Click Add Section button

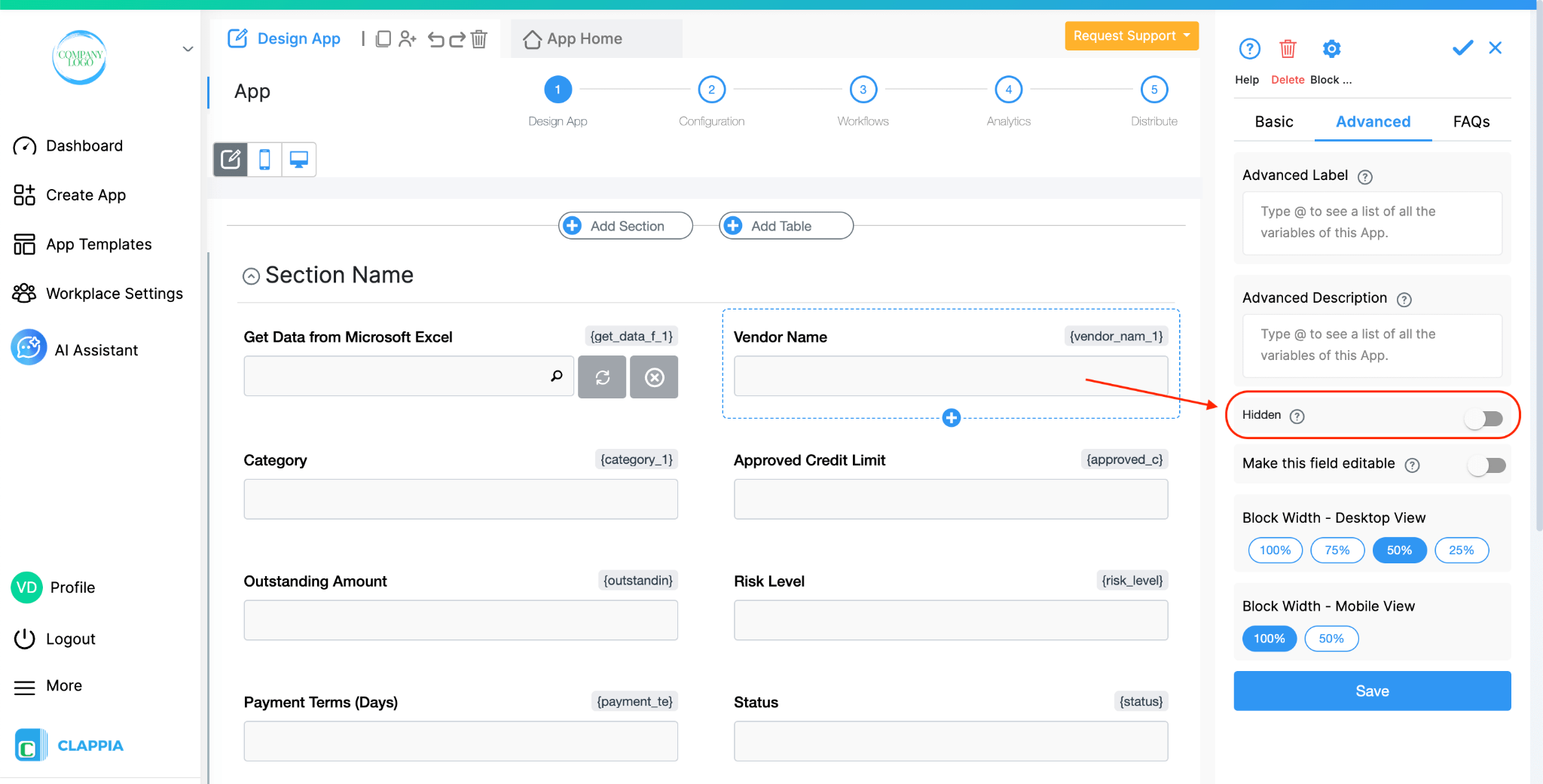pyautogui.click(x=625, y=226)
